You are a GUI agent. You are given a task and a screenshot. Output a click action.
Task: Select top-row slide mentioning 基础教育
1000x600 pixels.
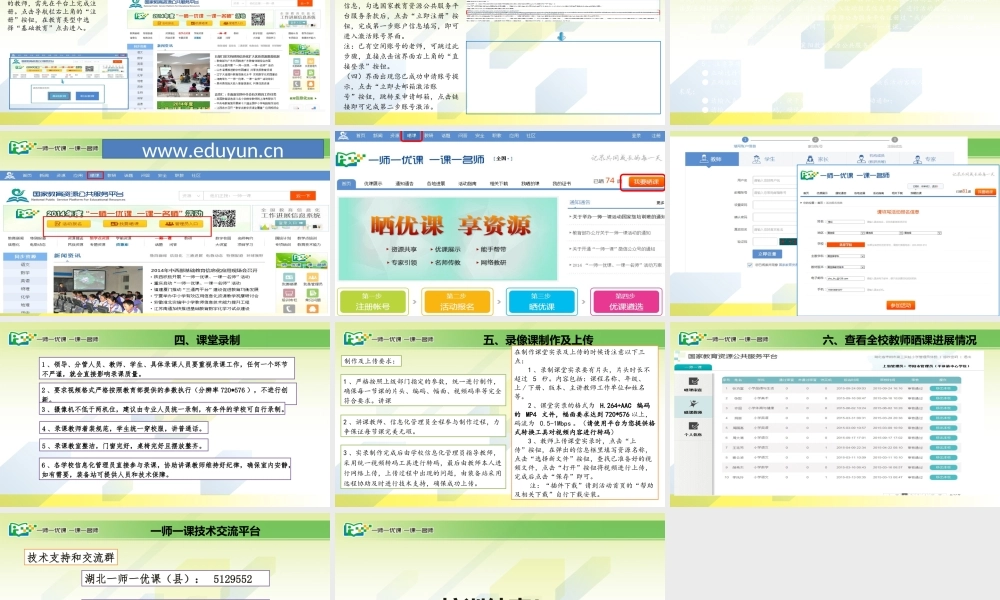[x=165, y=62]
